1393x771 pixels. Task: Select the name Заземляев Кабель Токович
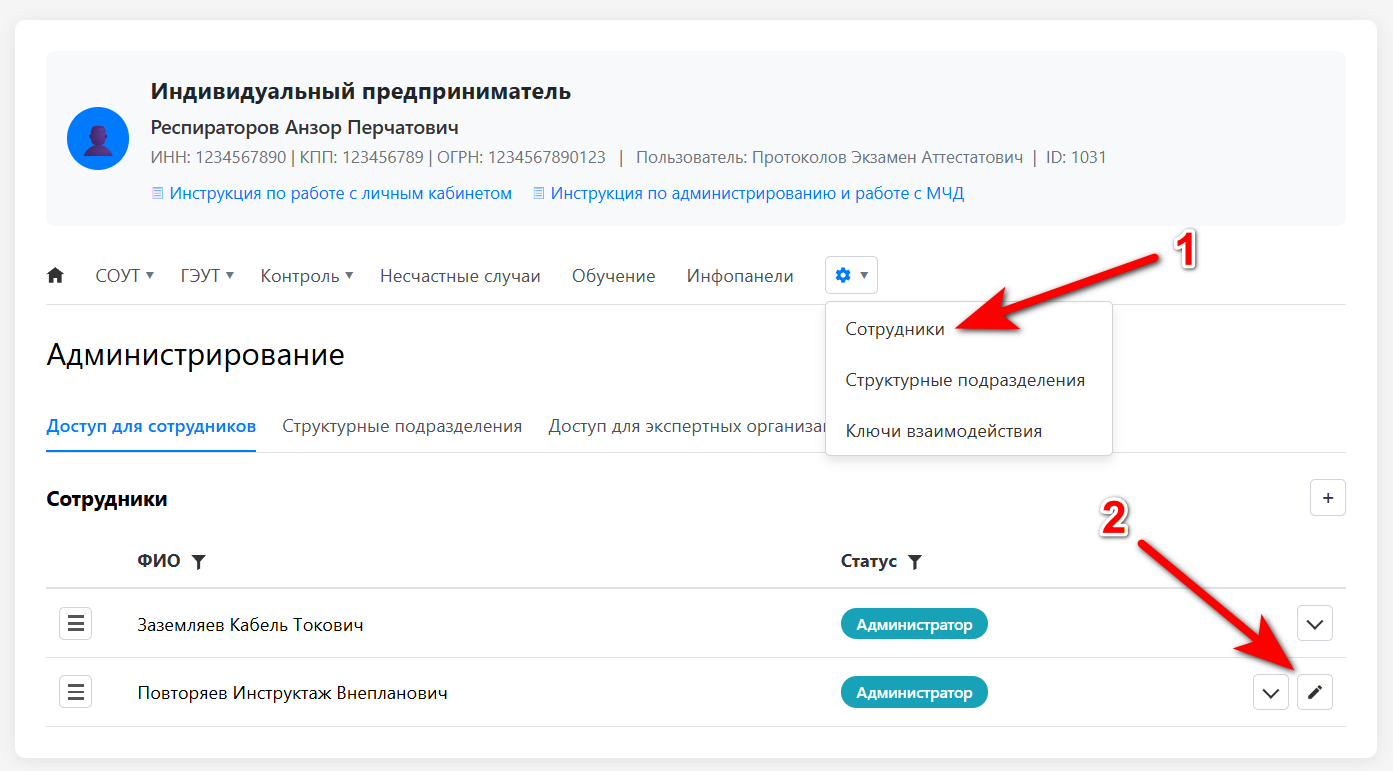[250, 625]
